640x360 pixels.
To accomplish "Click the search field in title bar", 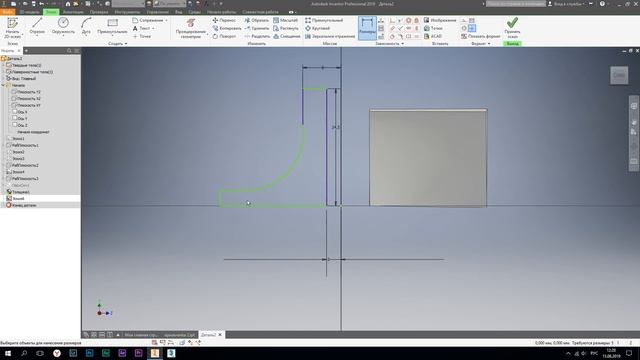I will 516,4.
